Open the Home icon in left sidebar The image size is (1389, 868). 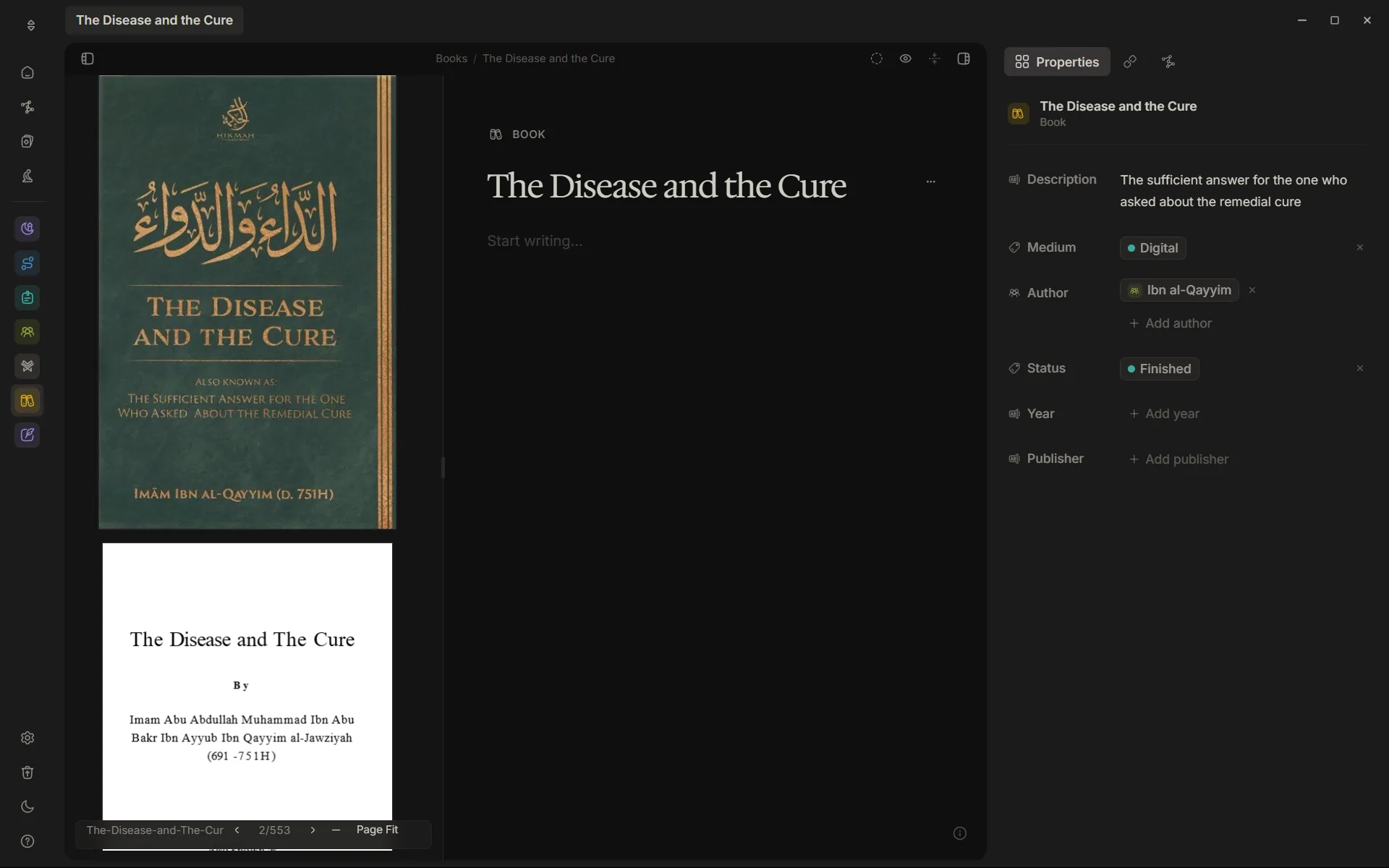tap(27, 72)
